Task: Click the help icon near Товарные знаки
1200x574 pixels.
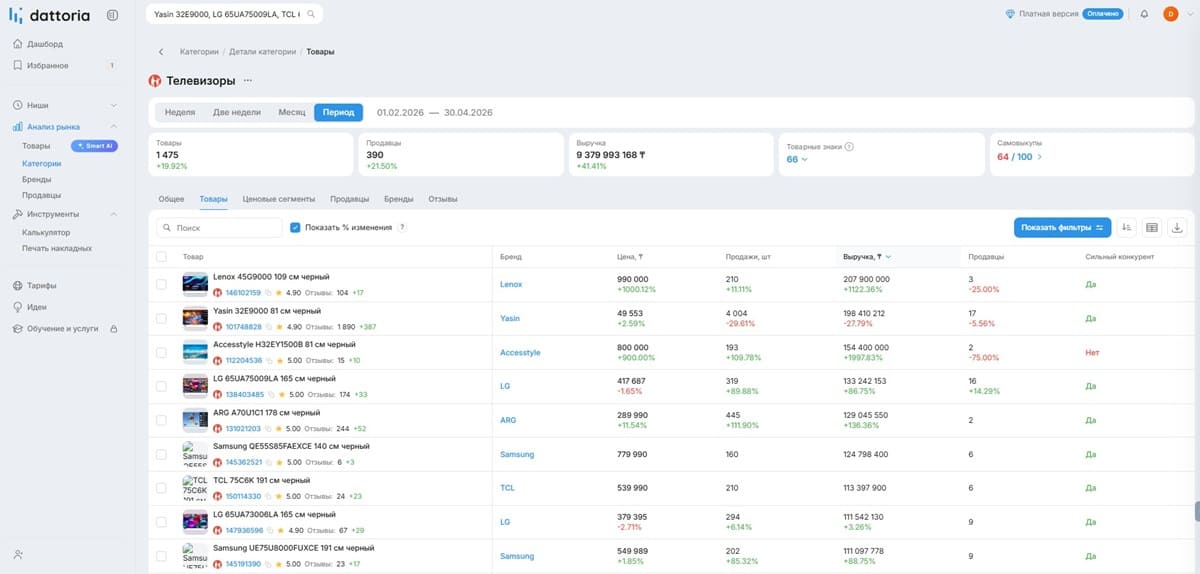Action: tap(849, 146)
